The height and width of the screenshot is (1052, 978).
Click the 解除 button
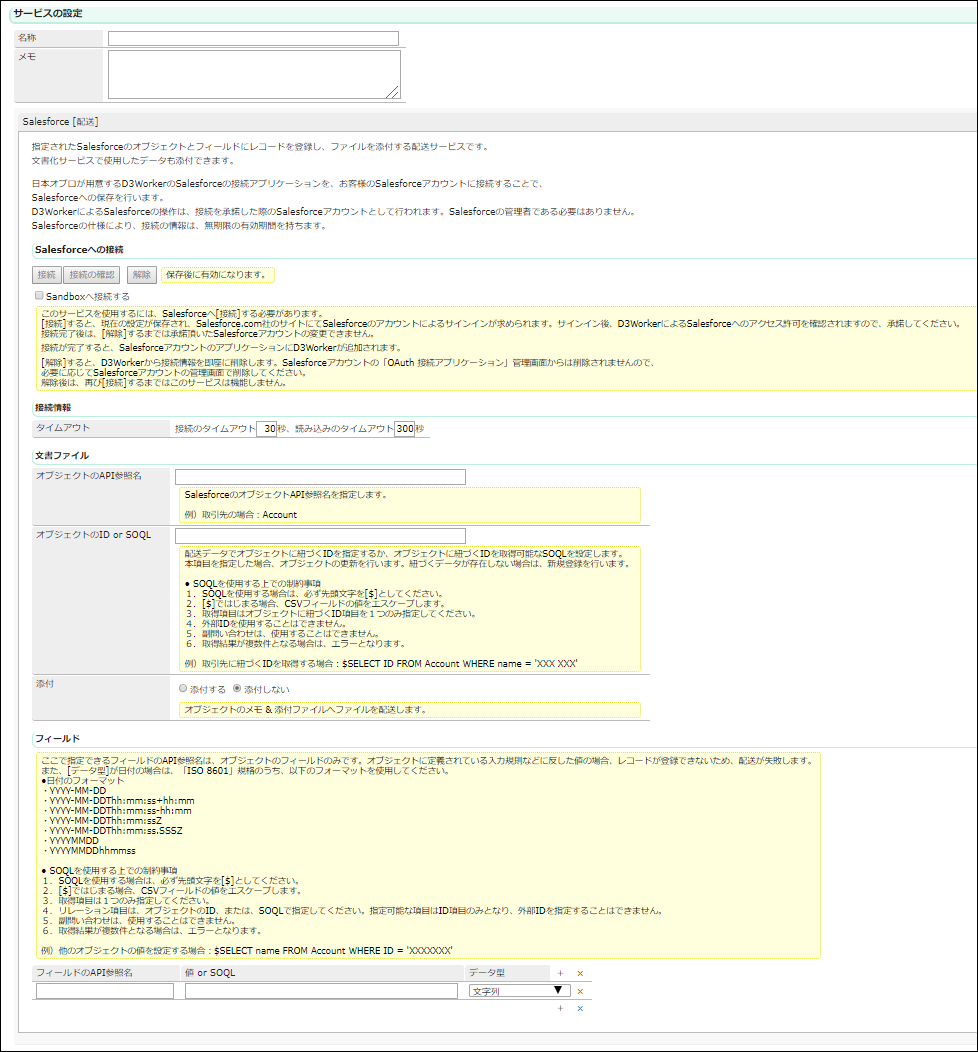point(142,274)
